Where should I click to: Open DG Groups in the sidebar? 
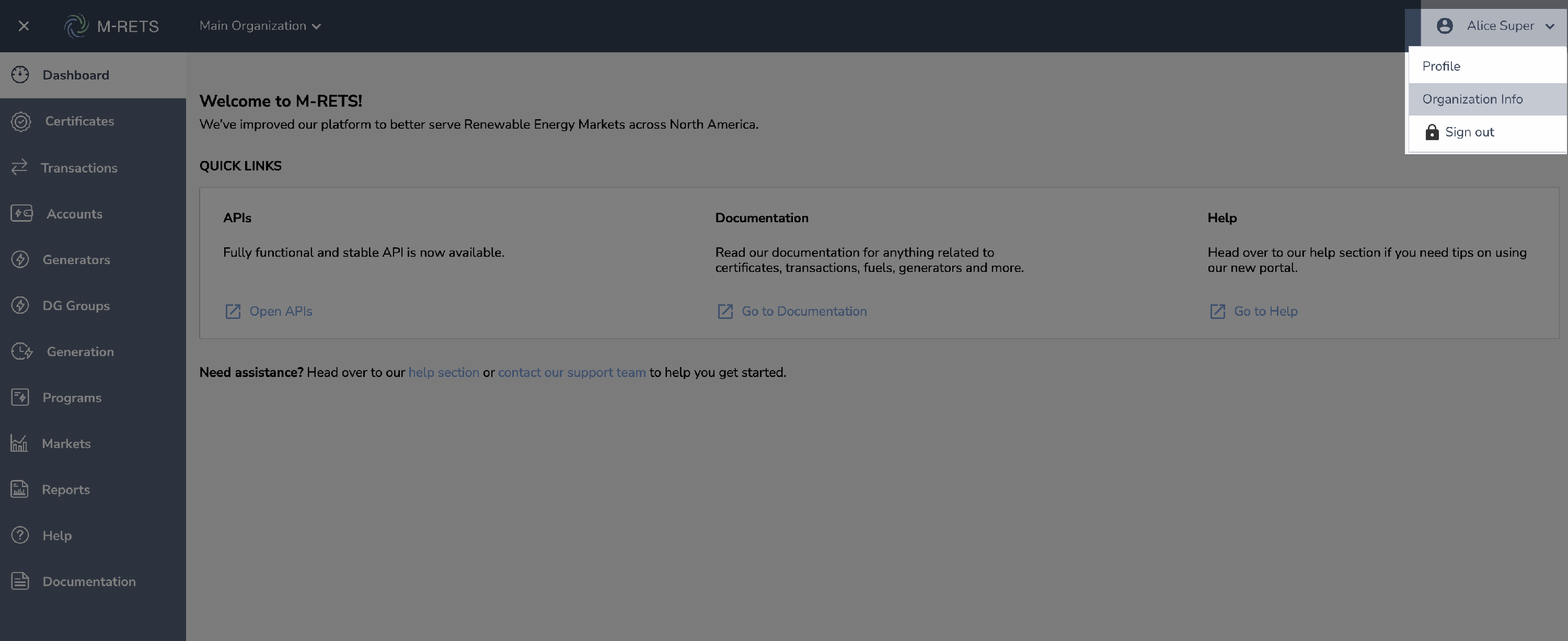pyautogui.click(x=76, y=305)
